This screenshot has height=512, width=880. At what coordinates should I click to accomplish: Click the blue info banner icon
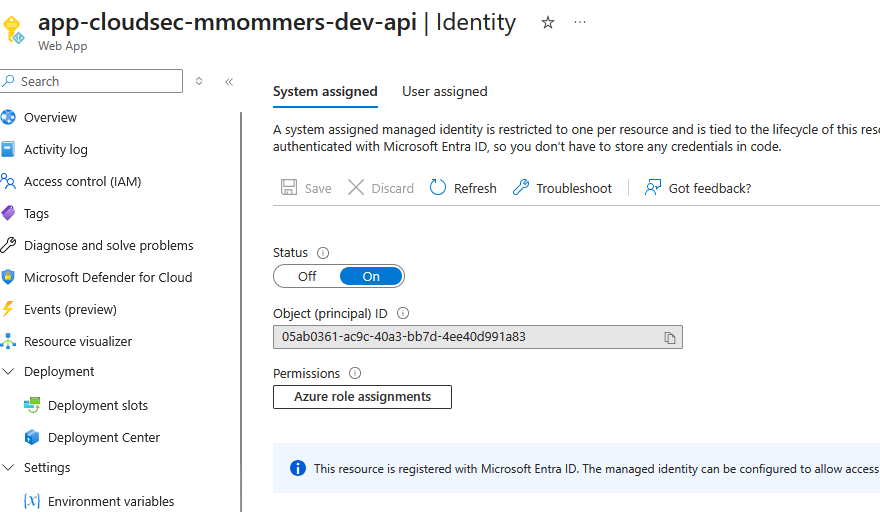298,468
